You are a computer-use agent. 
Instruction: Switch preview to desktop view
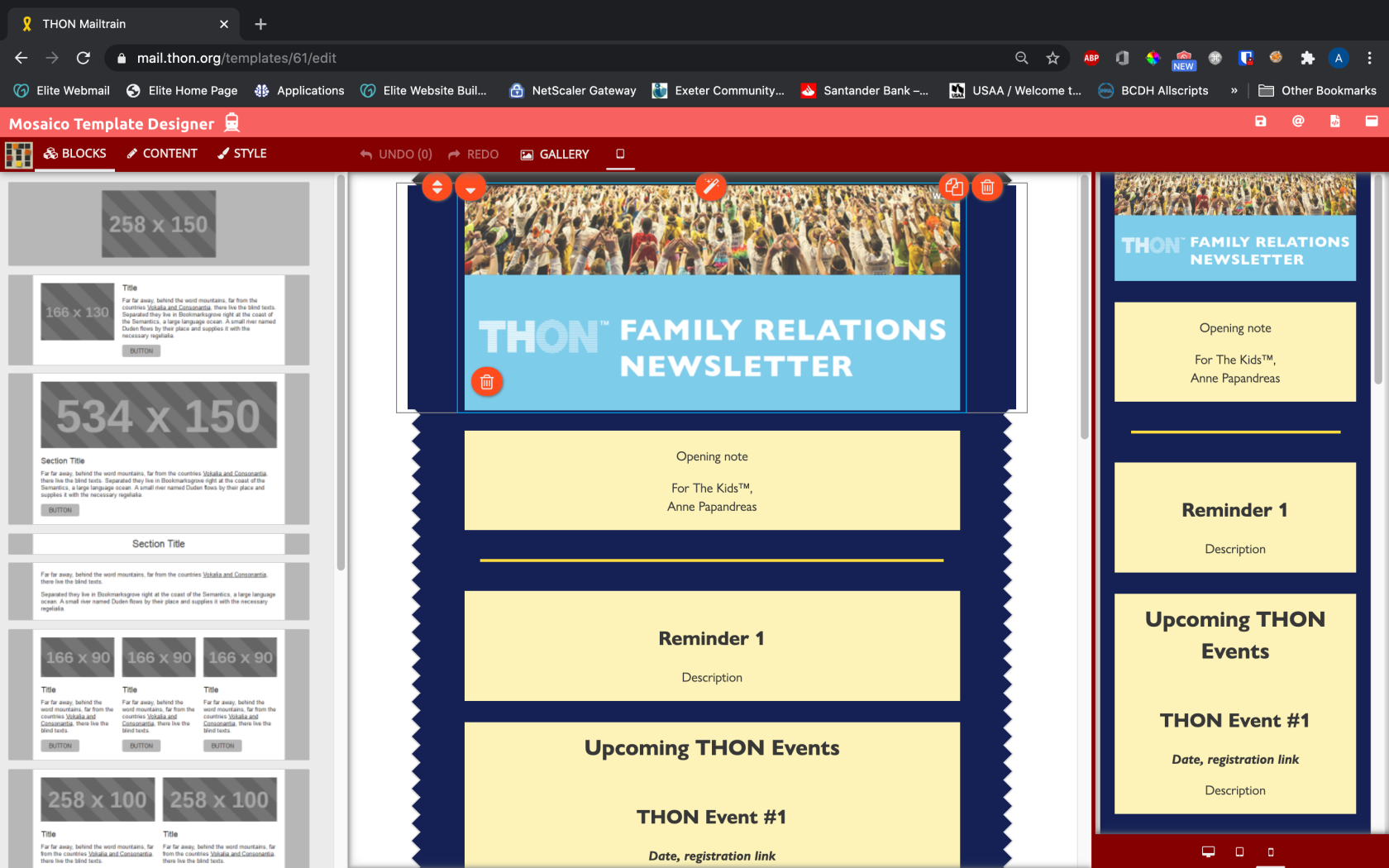1208,851
